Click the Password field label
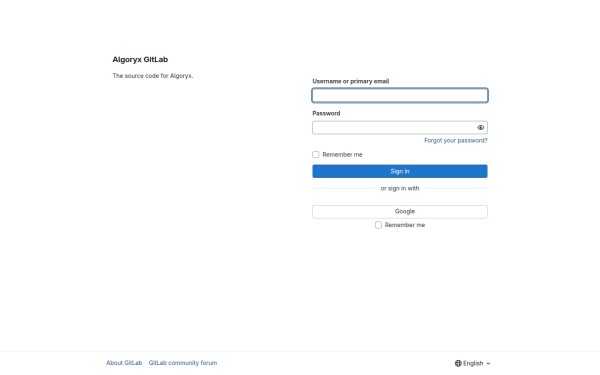The width and height of the screenshot is (600, 375). tap(326, 113)
